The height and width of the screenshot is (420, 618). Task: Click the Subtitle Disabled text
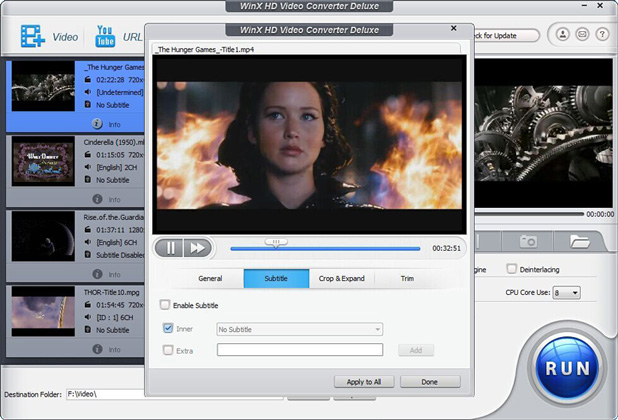click(121, 255)
